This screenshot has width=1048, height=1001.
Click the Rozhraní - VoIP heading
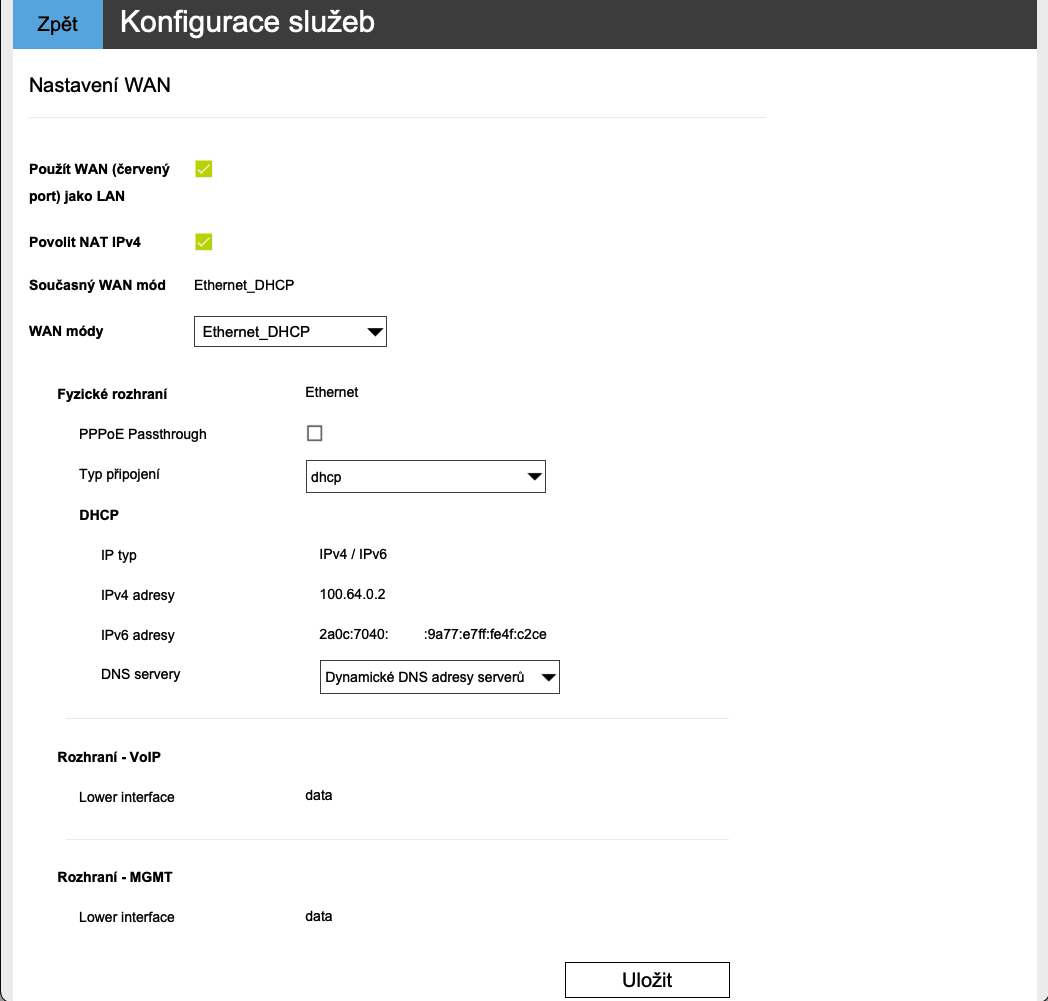pyautogui.click(x=109, y=757)
